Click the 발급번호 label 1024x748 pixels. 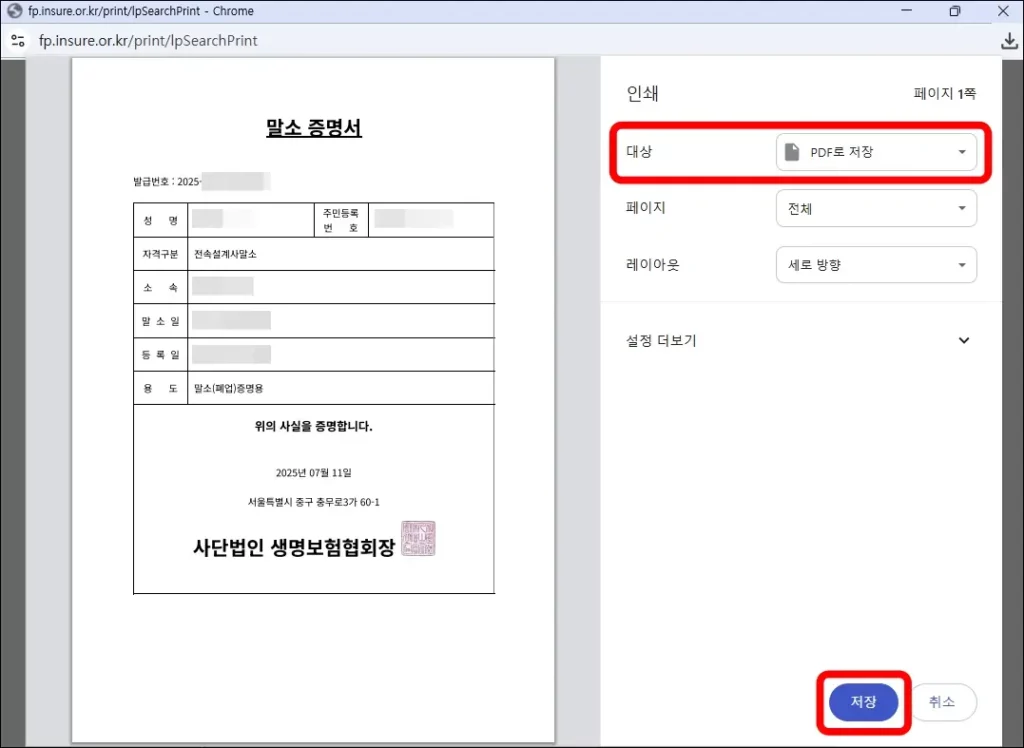(x=152, y=181)
